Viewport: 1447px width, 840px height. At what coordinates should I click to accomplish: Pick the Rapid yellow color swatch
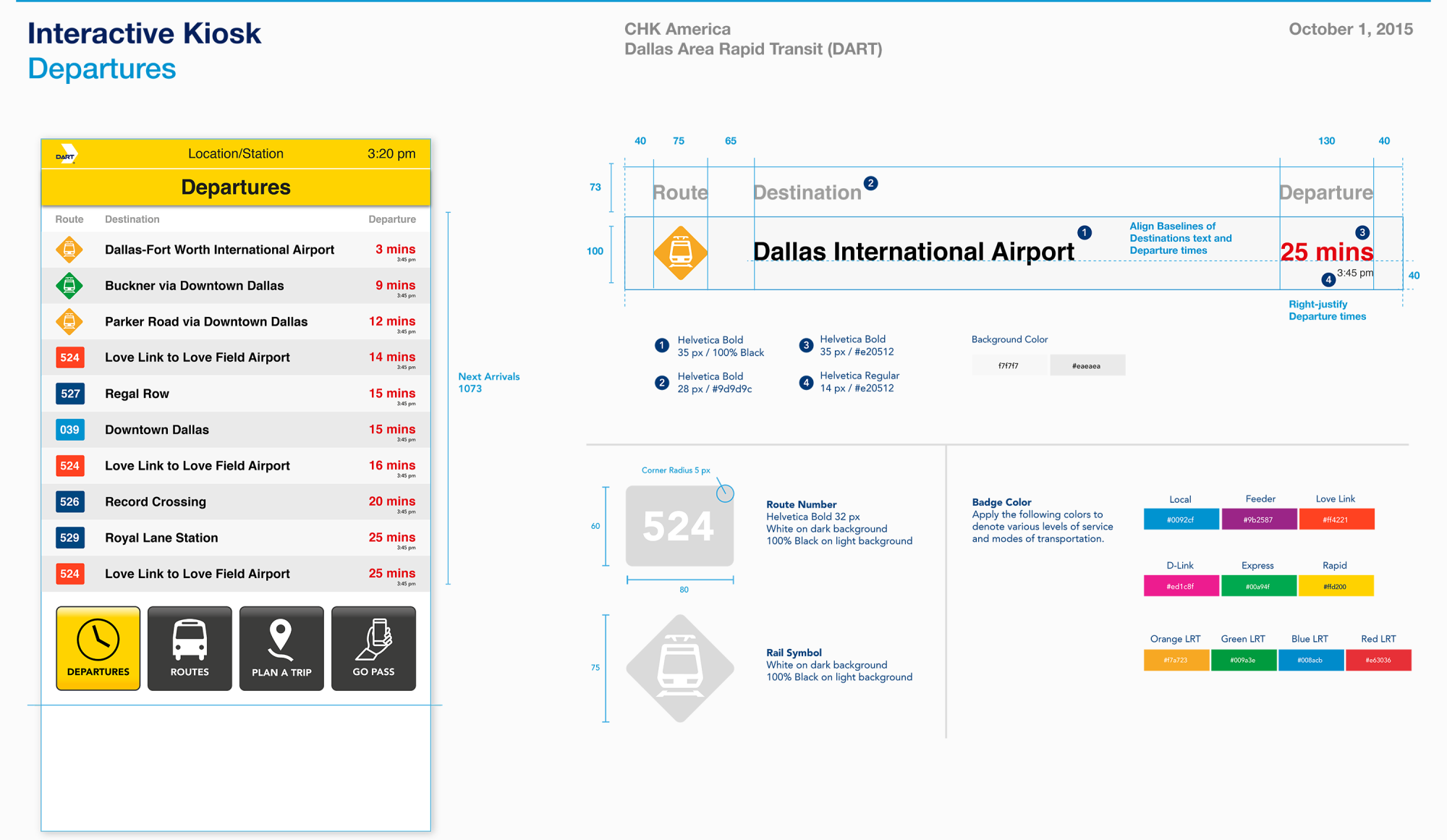pyautogui.click(x=1336, y=586)
